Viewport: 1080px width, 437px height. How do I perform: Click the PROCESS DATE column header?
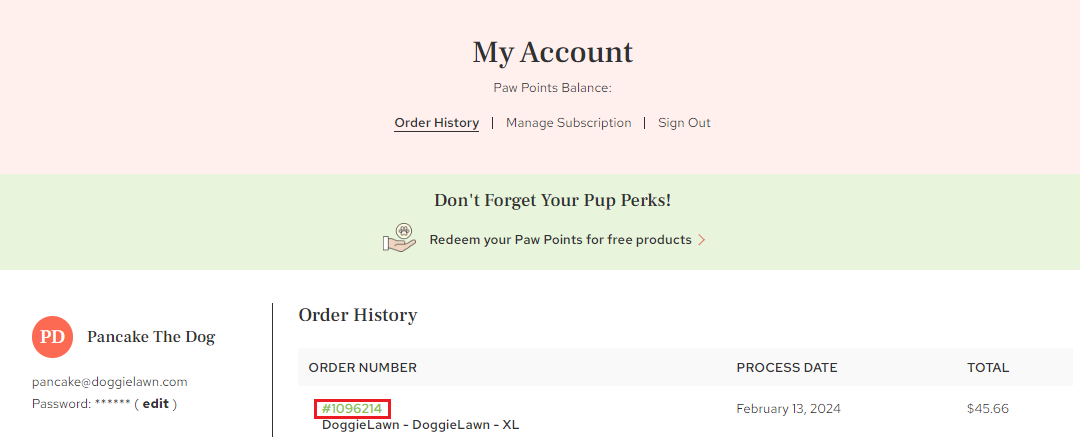click(787, 367)
